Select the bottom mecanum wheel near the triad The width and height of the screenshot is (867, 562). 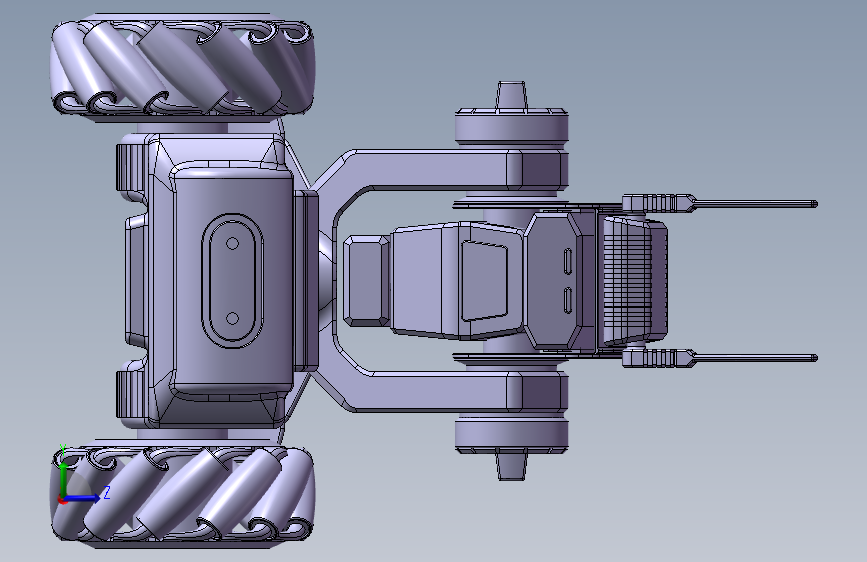pos(183,493)
